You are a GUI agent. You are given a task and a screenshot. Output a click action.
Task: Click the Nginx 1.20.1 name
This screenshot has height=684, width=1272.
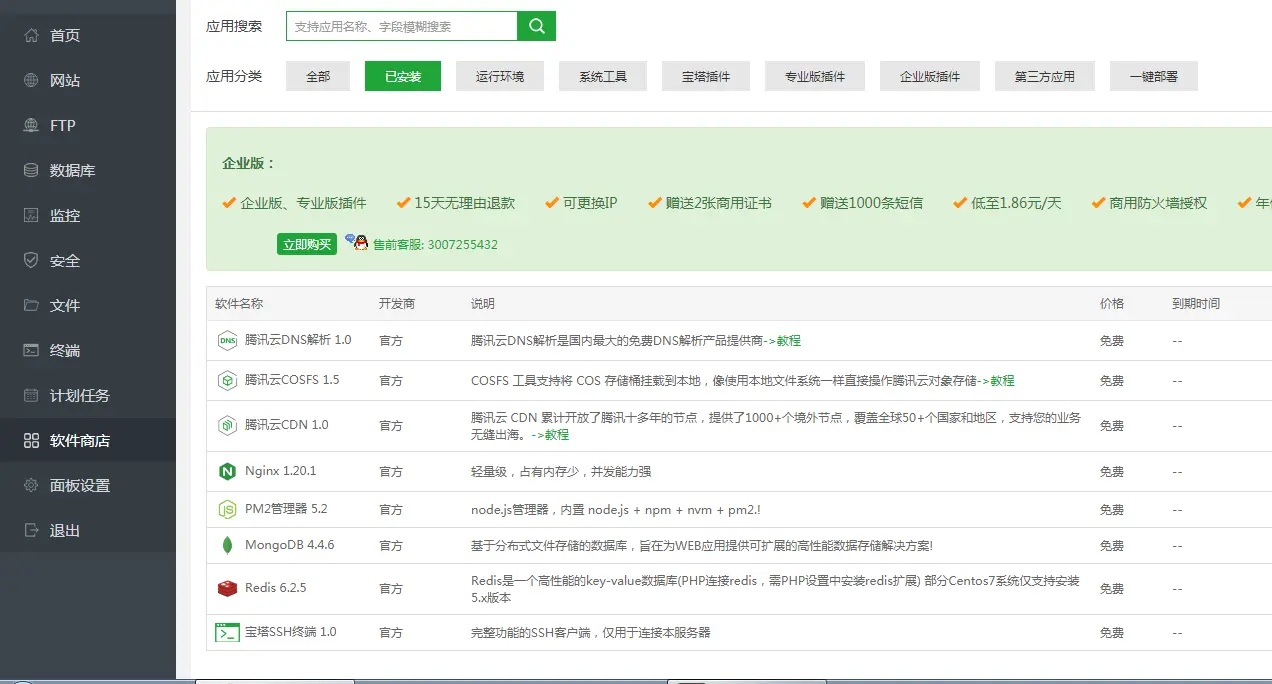(280, 471)
